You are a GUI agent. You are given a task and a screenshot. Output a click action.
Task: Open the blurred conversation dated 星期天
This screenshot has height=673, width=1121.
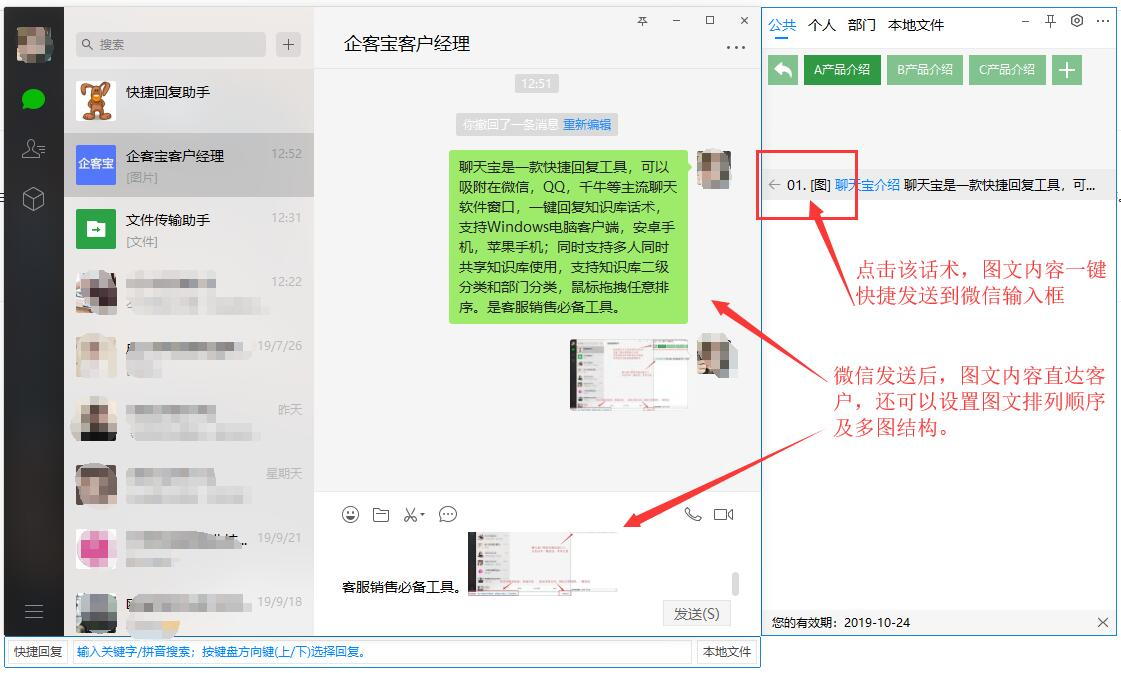189,485
